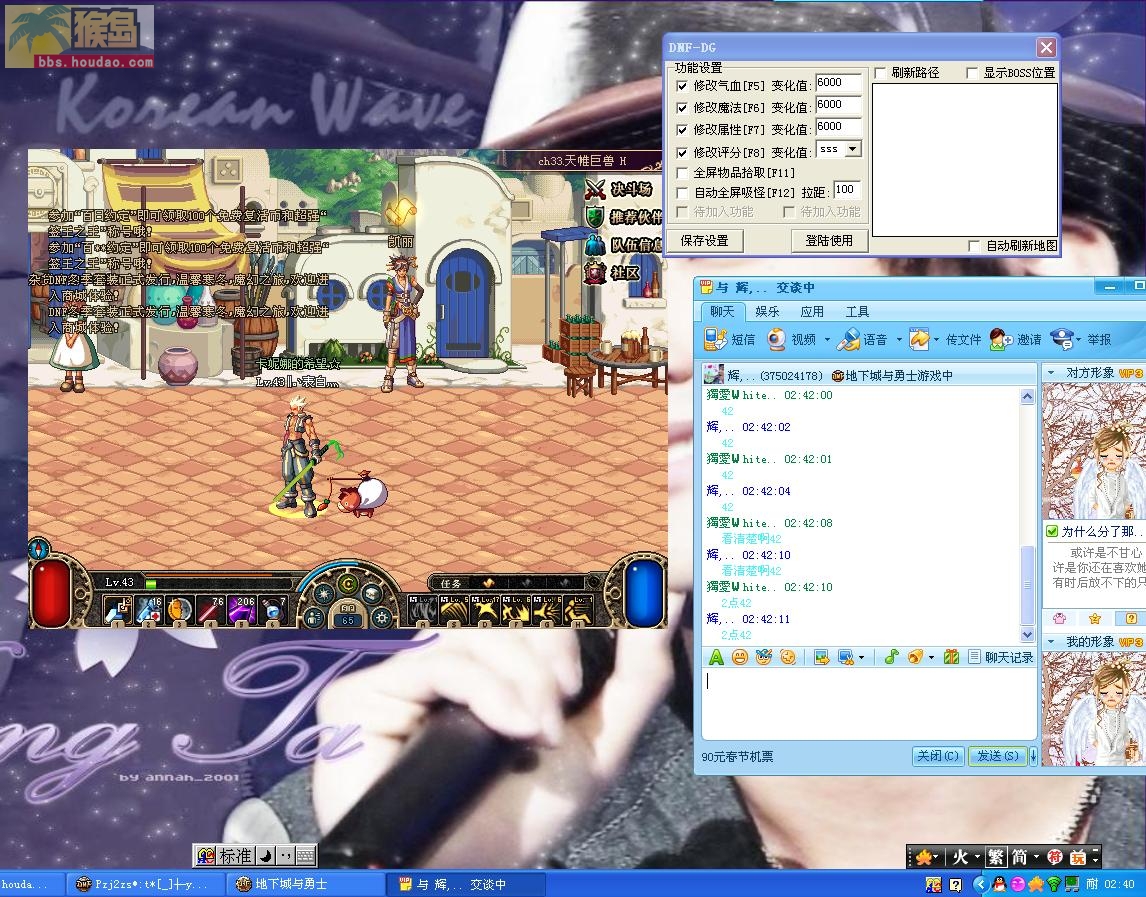Click the 符 symbol button on IME bar
1146x897 pixels.
pos(1055,857)
